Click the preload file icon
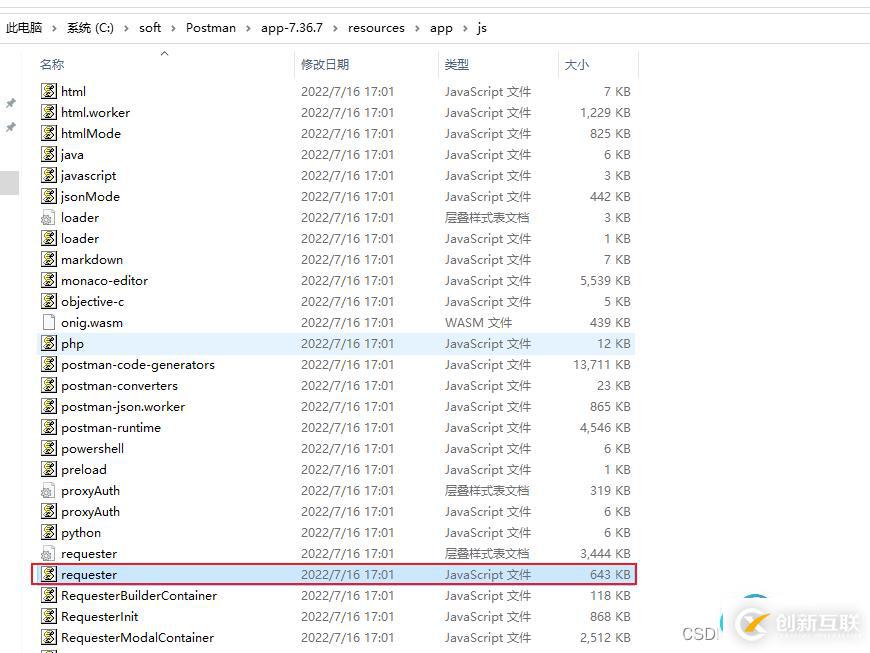 49,469
